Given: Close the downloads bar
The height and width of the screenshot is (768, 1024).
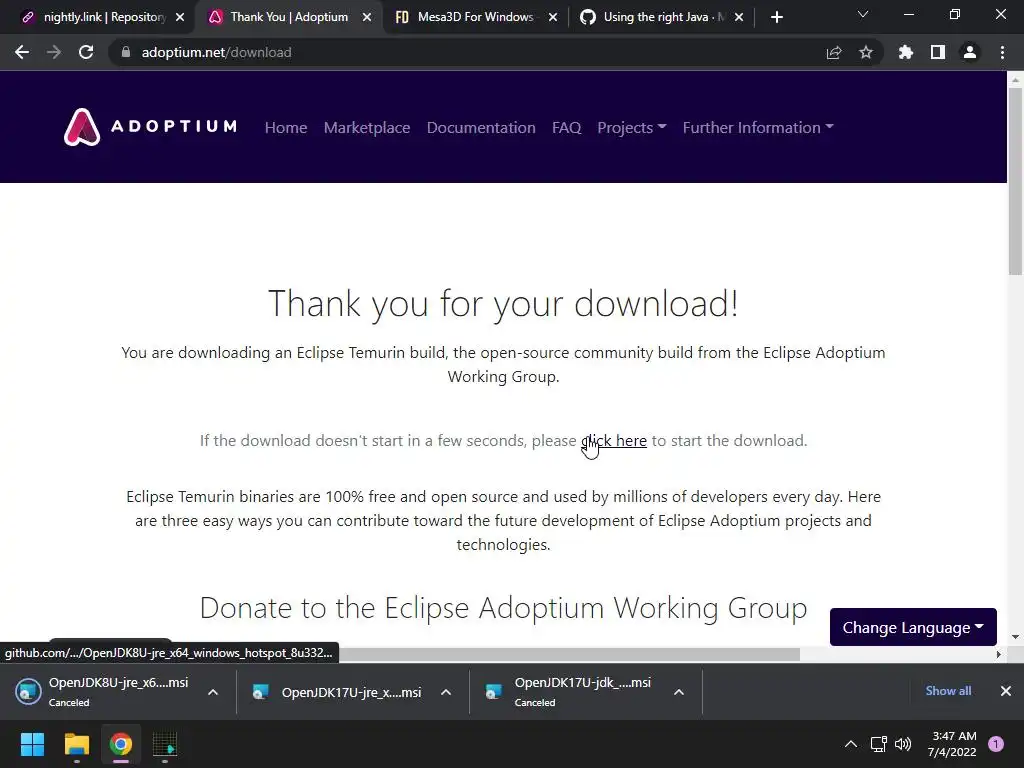Looking at the screenshot, I should tap(1006, 690).
